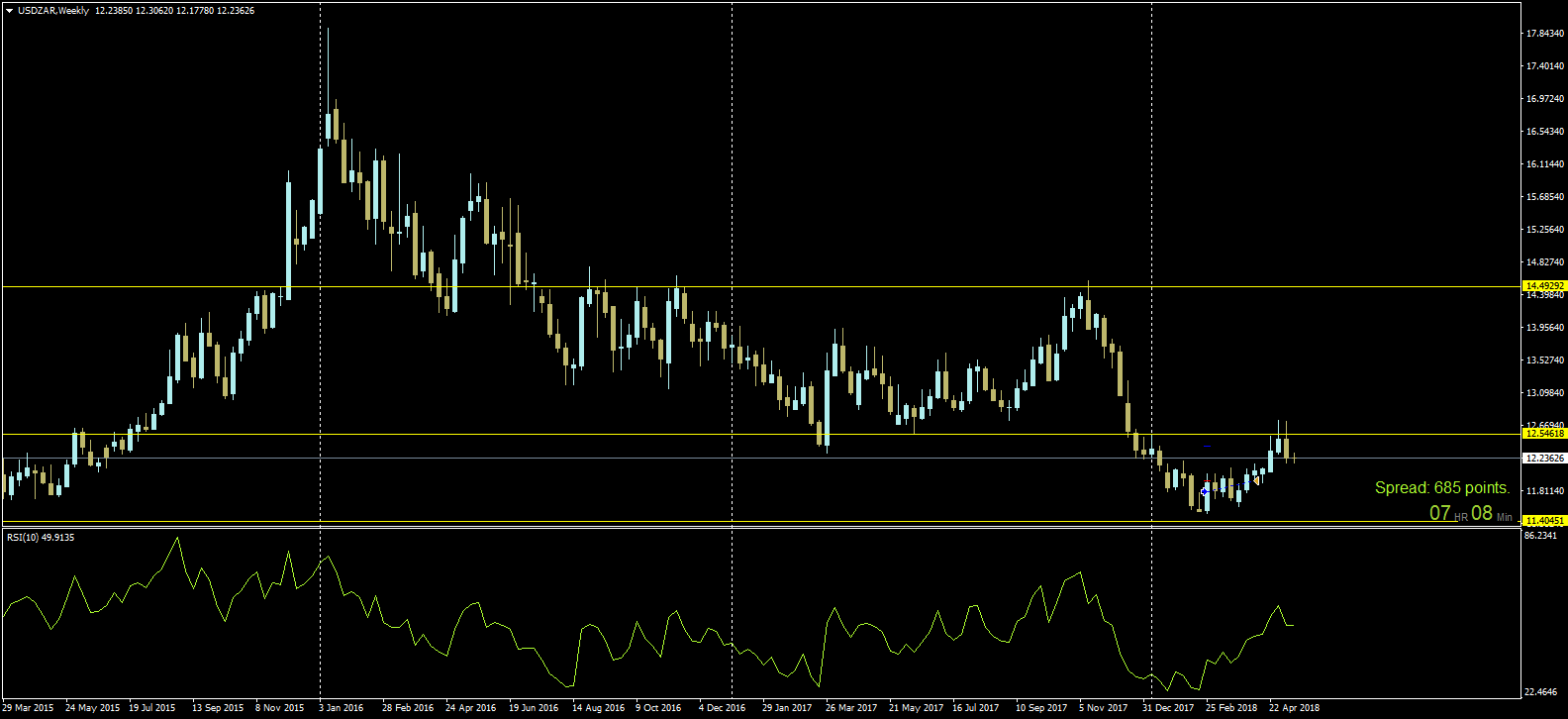The image size is (1568, 719).
Task: Click the 8 Nov 2015 date label
Action: (x=280, y=708)
